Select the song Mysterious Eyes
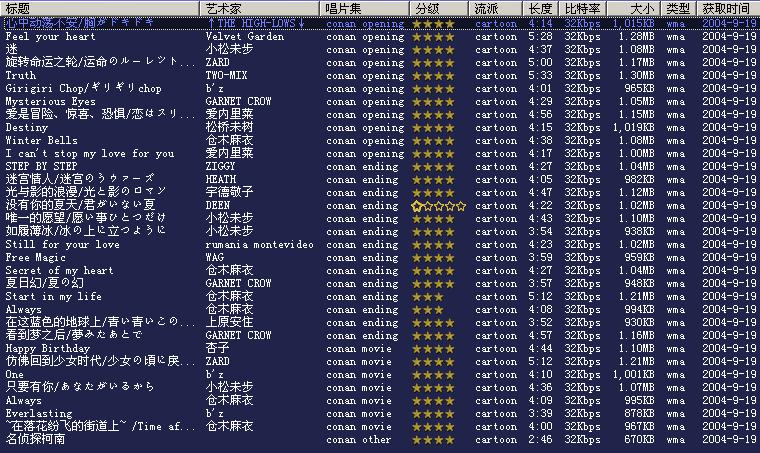The image size is (760, 453). pyautogui.click(x=50, y=102)
